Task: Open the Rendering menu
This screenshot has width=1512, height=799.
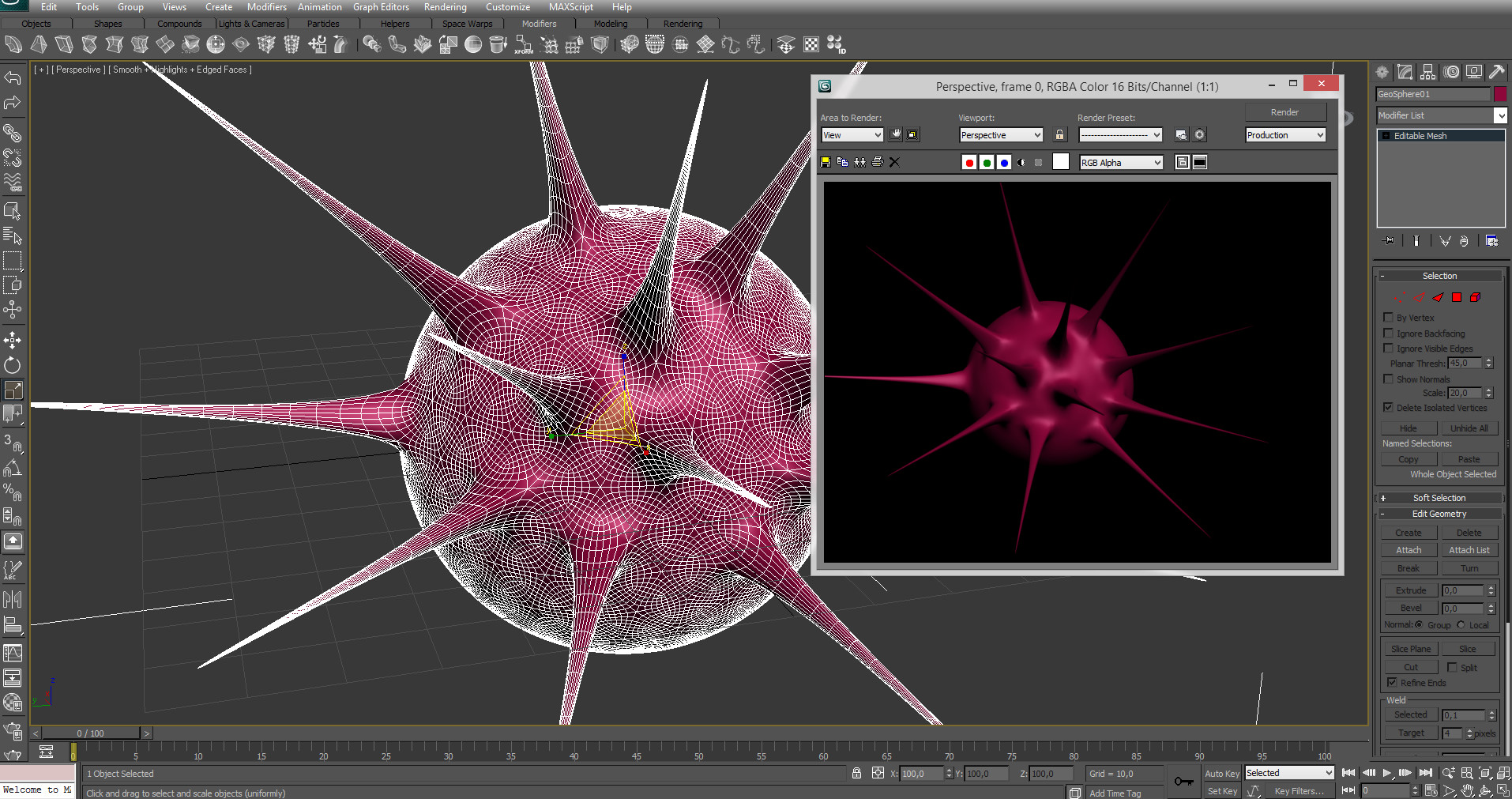Action: [x=445, y=7]
